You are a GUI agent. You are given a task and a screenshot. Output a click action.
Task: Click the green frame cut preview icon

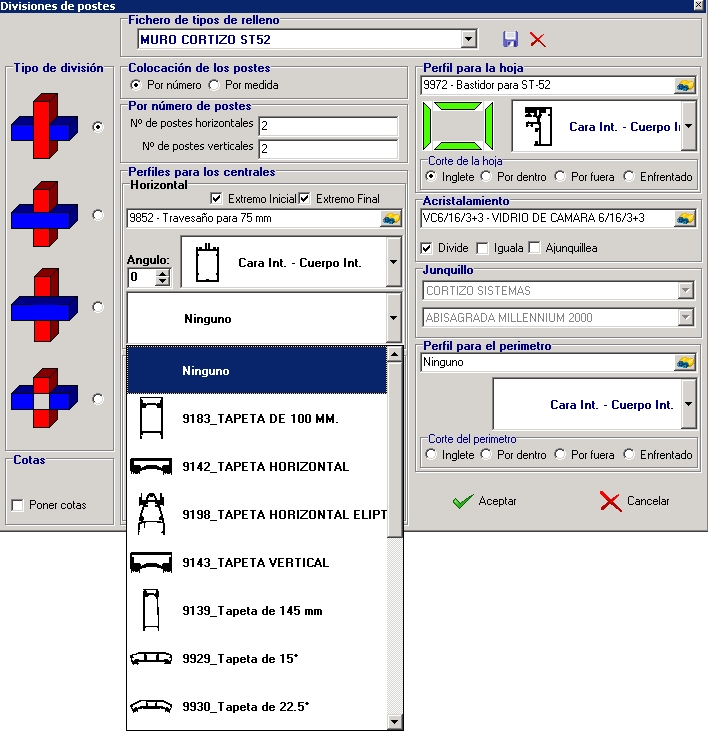(x=458, y=126)
